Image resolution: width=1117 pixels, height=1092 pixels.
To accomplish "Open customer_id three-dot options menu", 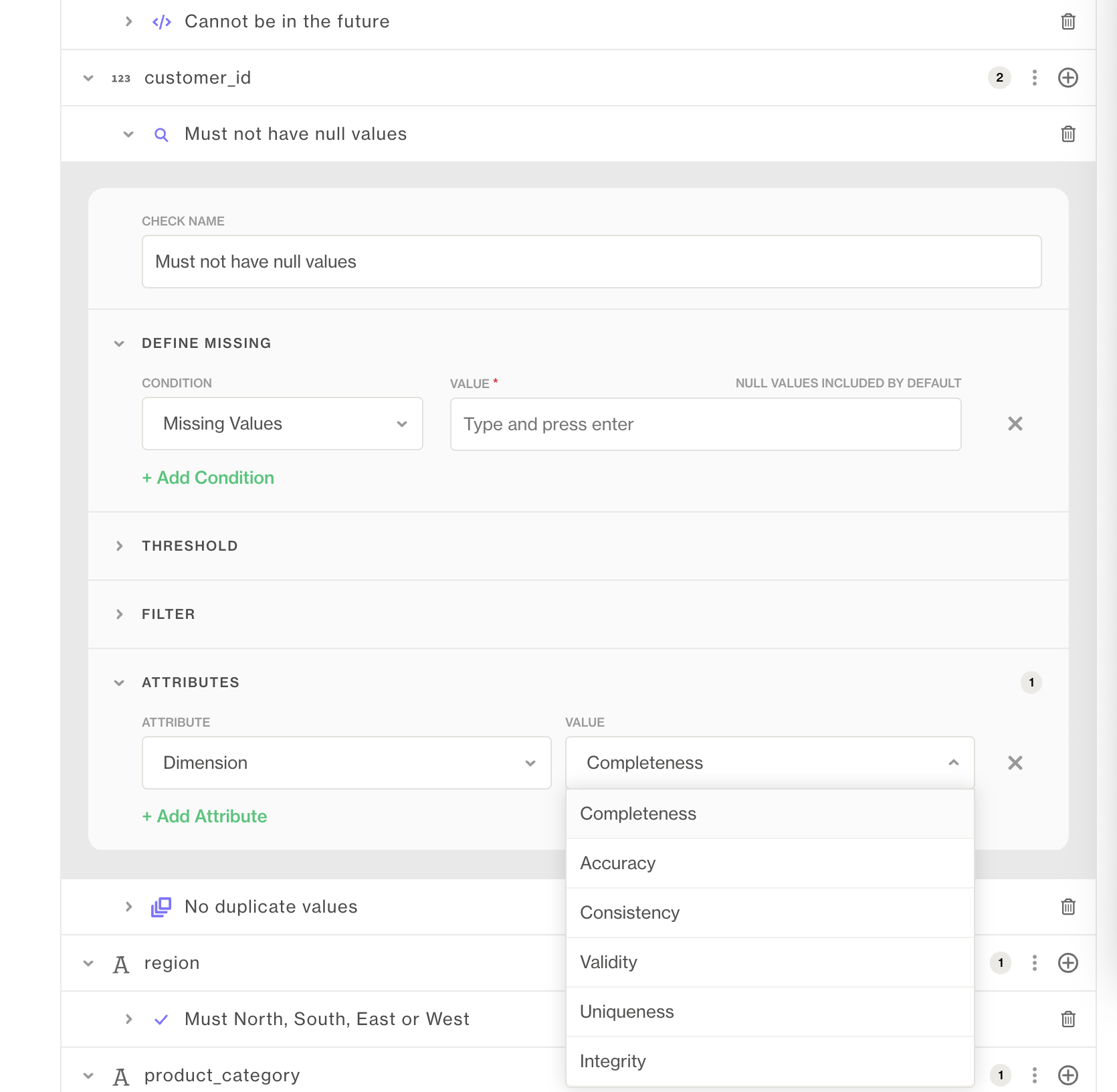I will pos(1034,78).
